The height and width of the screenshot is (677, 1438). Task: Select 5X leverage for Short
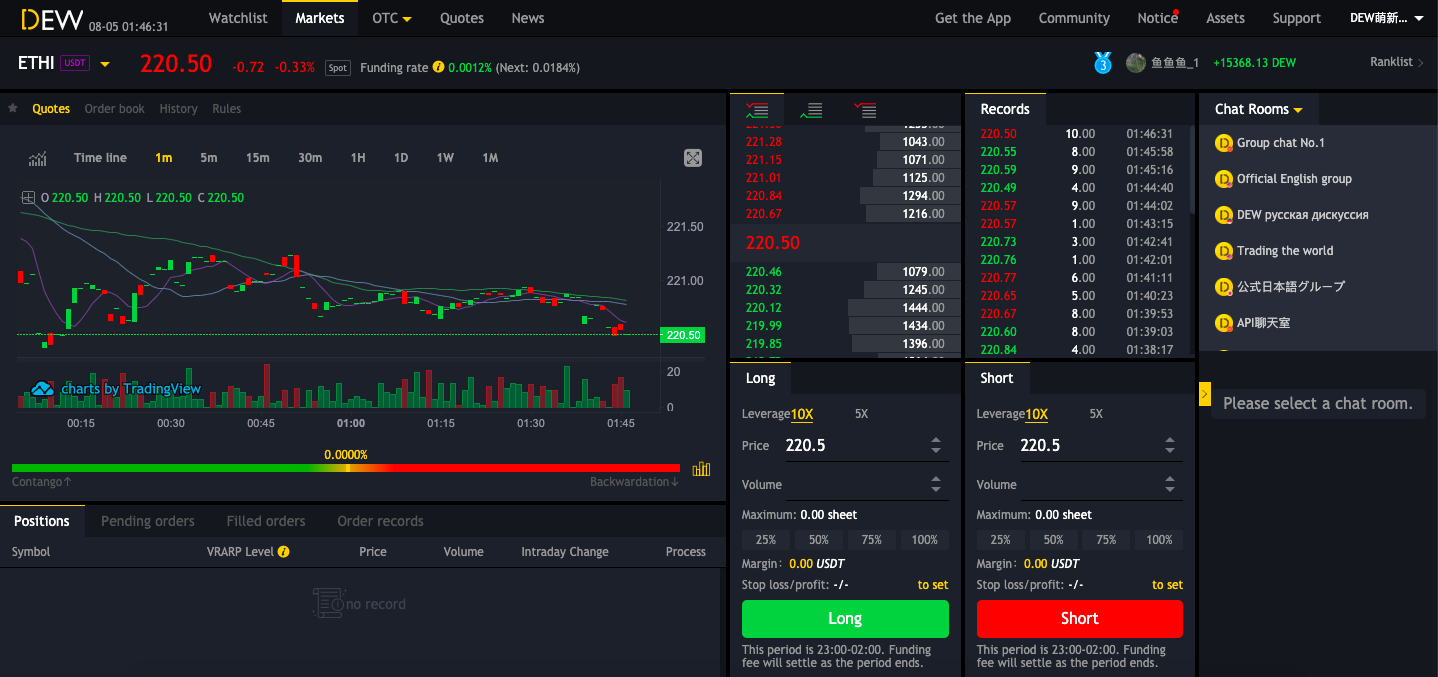coord(1096,414)
